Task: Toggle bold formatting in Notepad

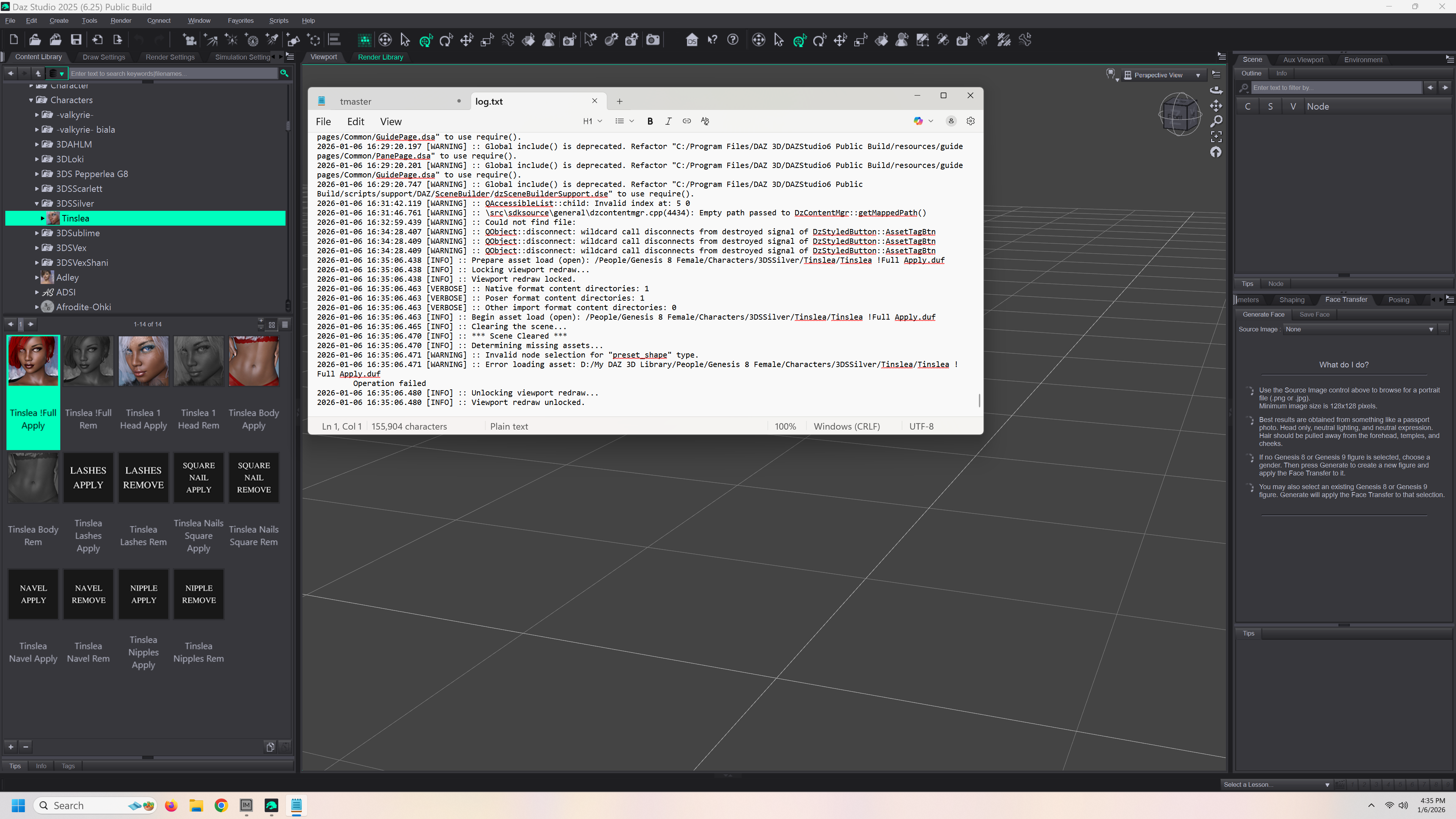Action: tap(650, 121)
